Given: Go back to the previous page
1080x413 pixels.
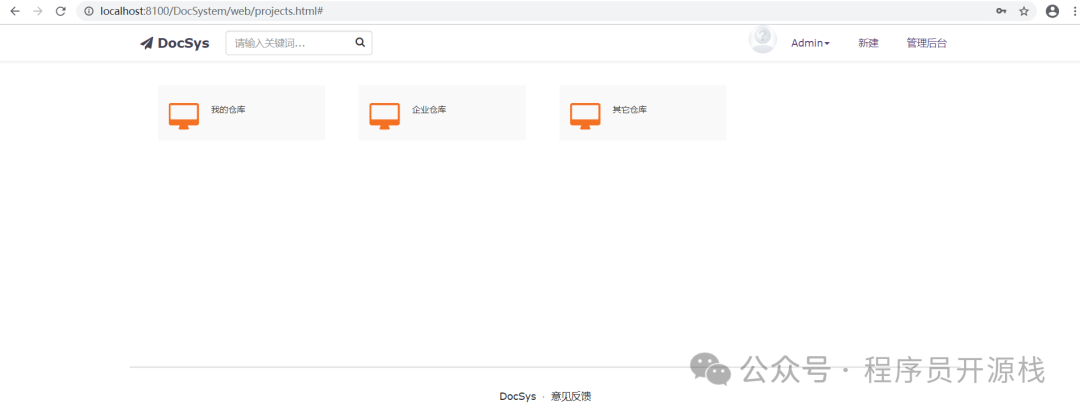Looking at the screenshot, I should 14,11.
